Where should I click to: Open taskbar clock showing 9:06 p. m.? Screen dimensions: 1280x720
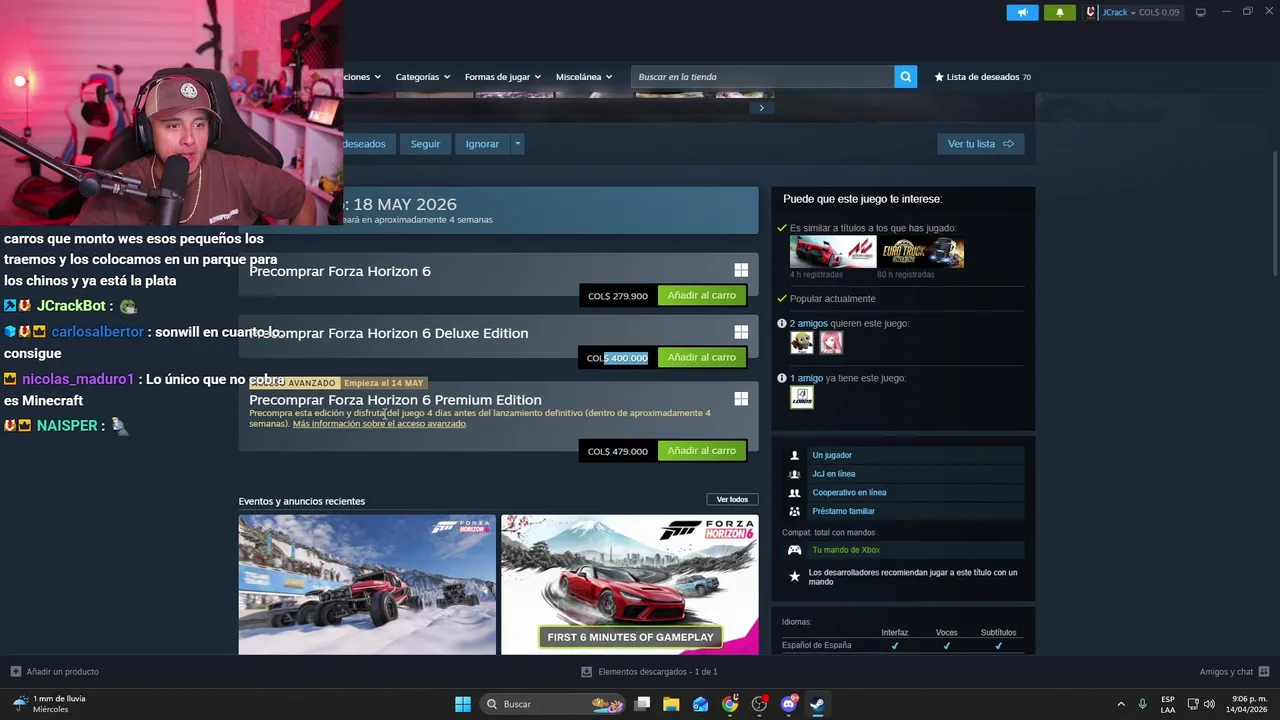click(1248, 704)
